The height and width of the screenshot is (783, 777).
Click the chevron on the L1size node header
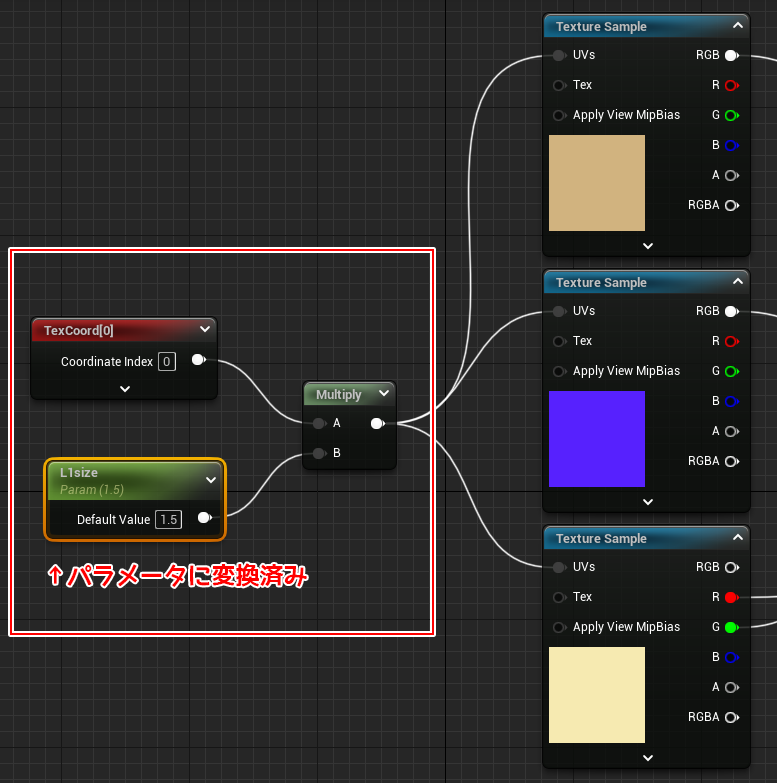click(211, 480)
